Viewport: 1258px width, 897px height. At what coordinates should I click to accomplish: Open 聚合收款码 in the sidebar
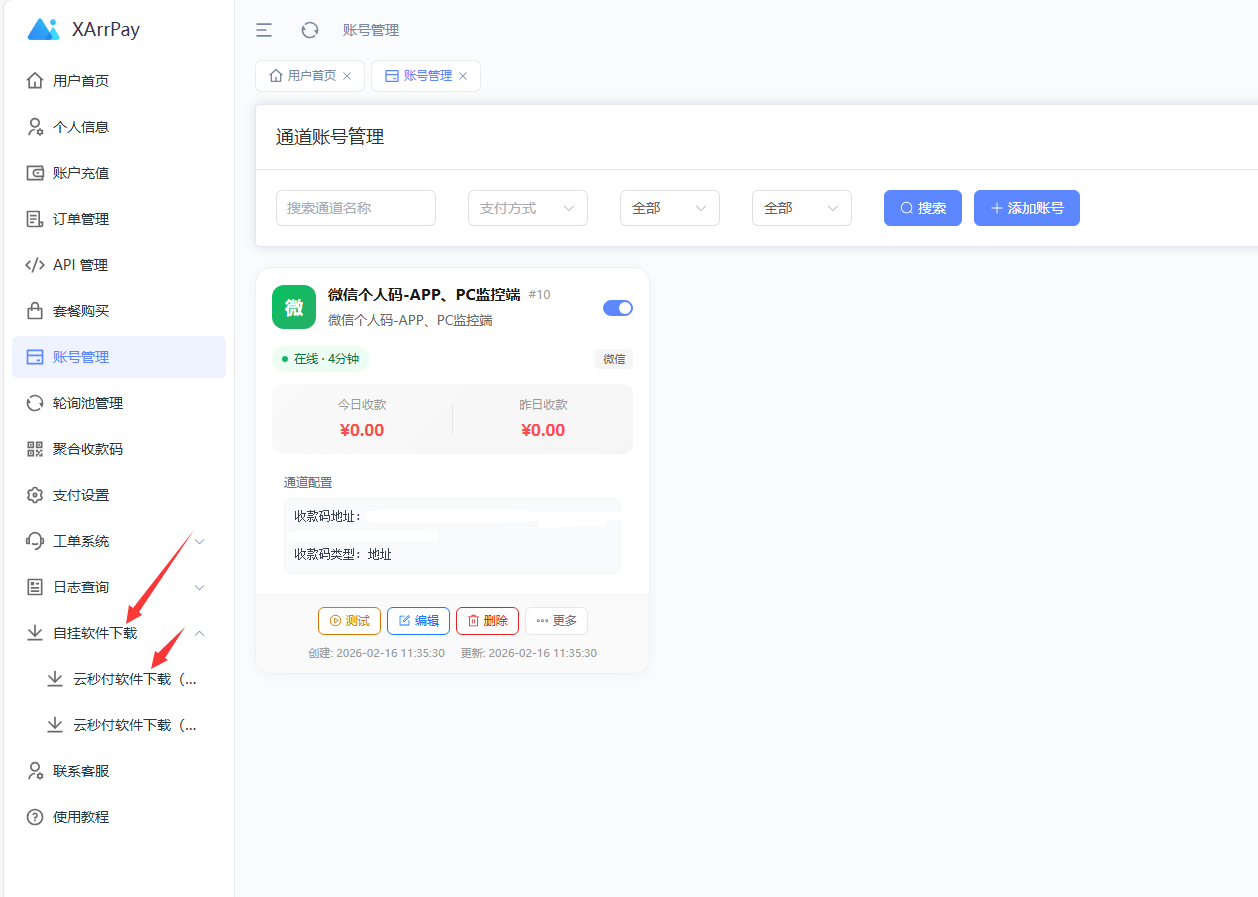pyautogui.click(x=119, y=449)
